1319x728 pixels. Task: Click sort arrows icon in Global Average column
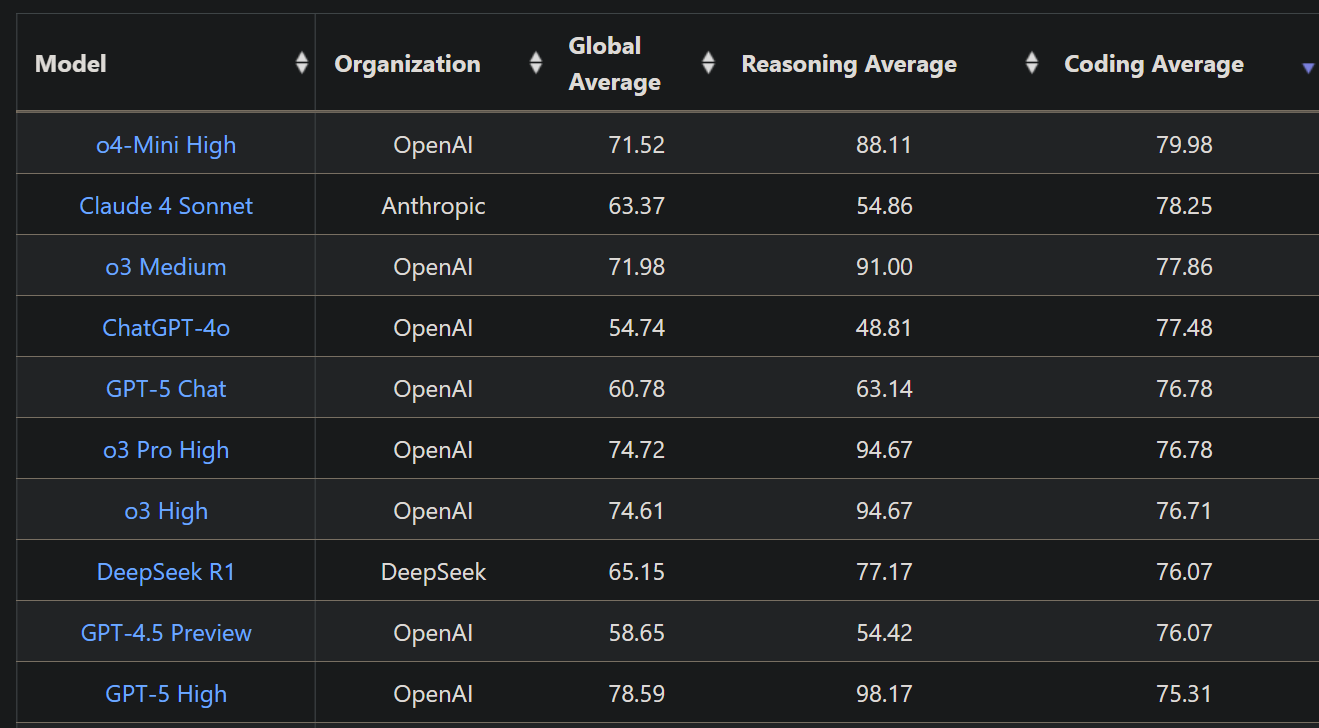(708, 64)
